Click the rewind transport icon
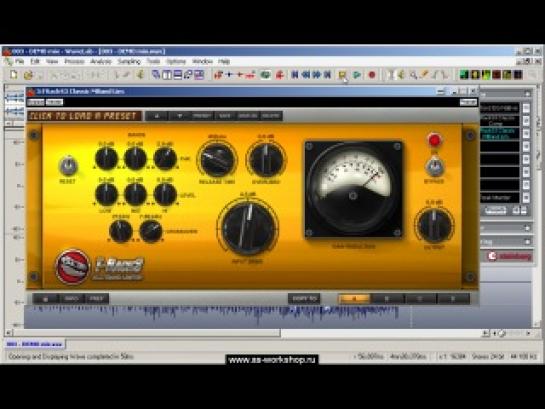Image resolution: width=545 pixels, height=409 pixels. [306, 74]
